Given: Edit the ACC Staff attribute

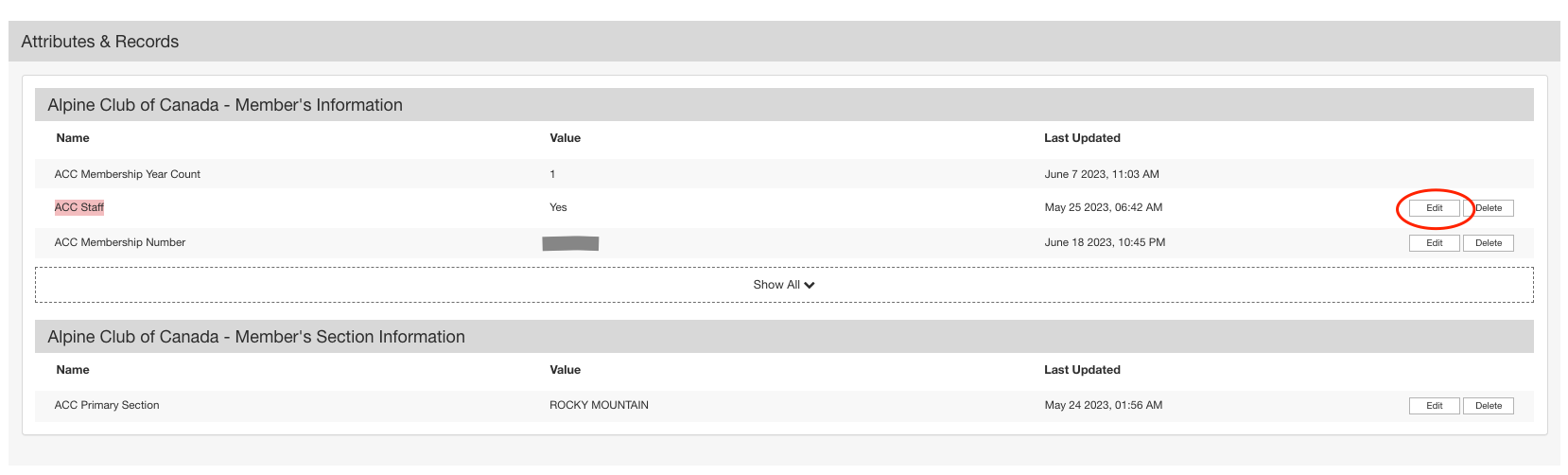Looking at the screenshot, I should [1435, 208].
